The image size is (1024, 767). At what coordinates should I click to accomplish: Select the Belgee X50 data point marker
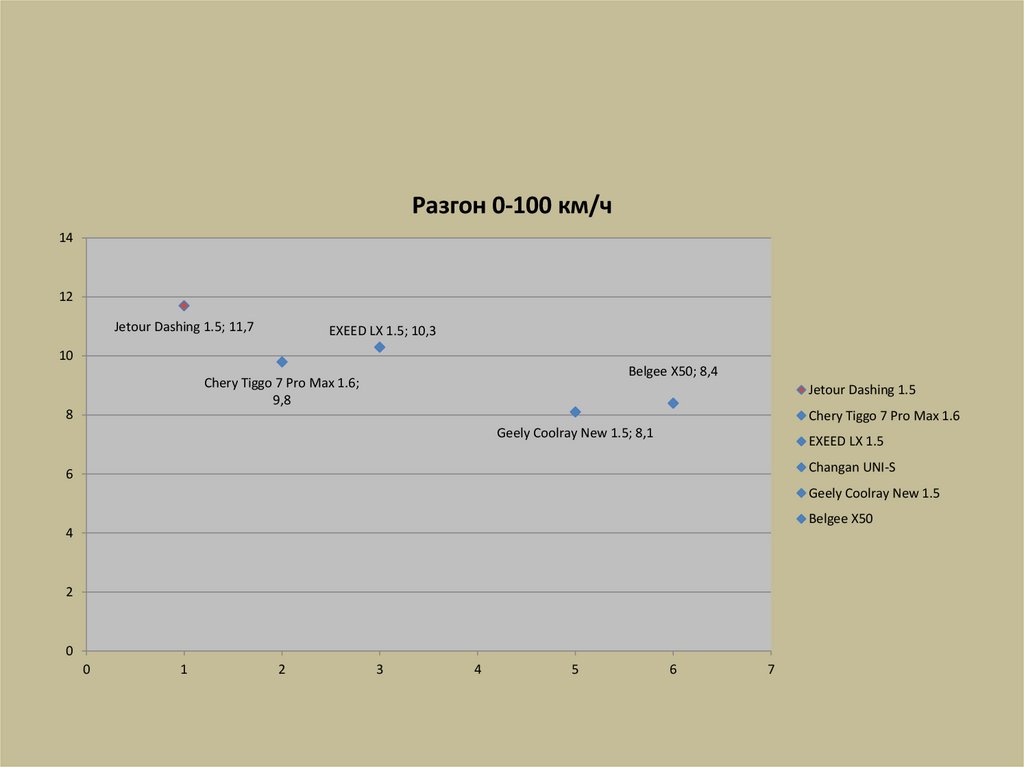(673, 403)
